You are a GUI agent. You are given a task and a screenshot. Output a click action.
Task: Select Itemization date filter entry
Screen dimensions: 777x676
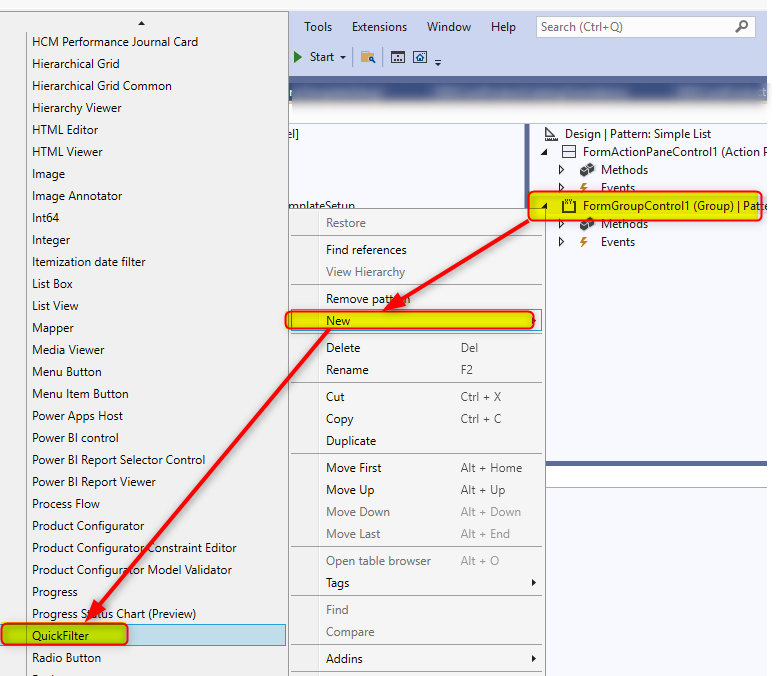[89, 262]
